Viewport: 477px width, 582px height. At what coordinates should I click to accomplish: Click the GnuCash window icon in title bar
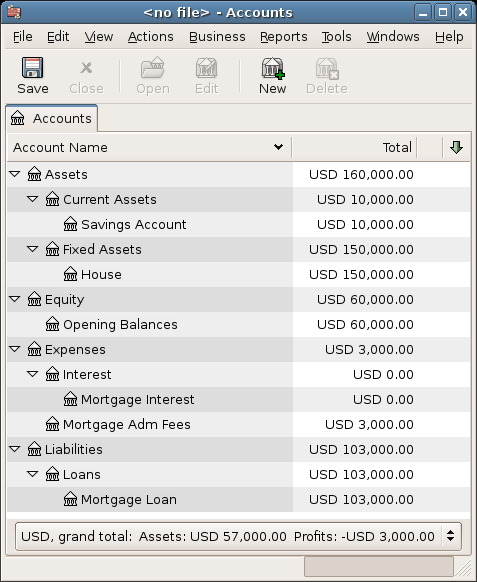click(14, 12)
